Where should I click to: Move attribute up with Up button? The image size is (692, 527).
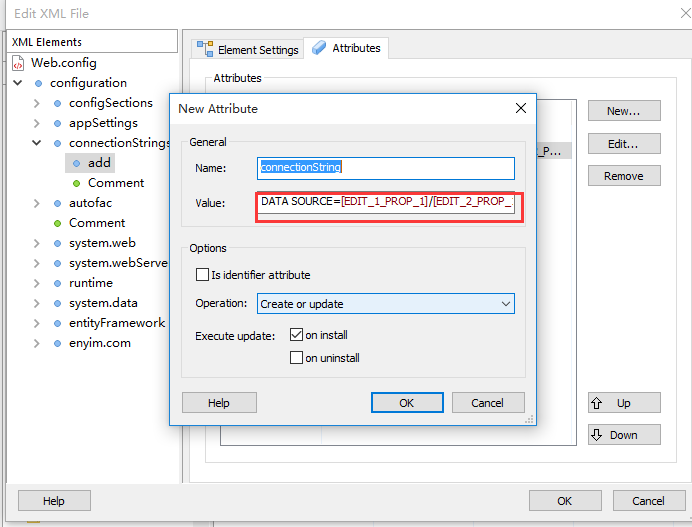coord(624,403)
